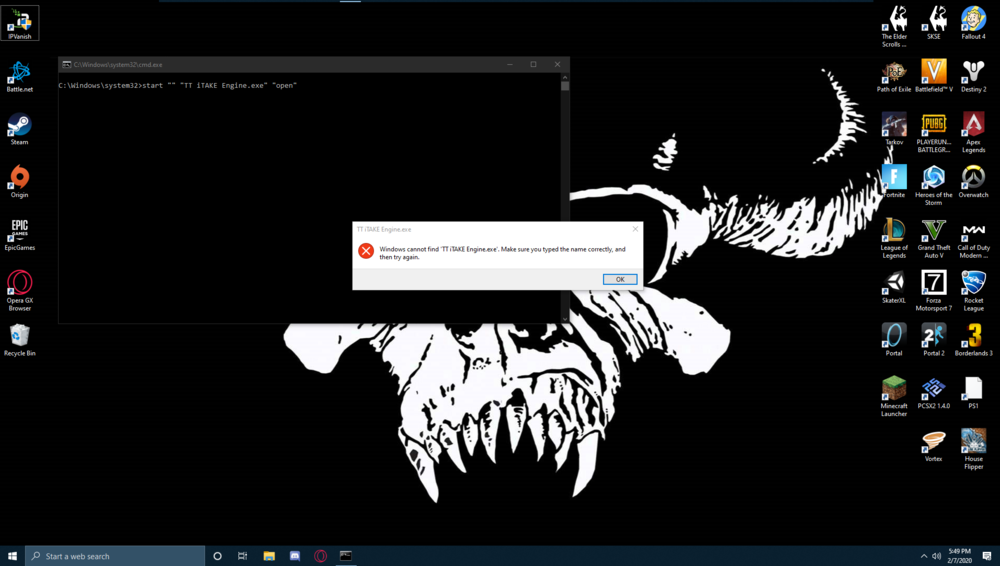Select the Battle.net desktop icon
Viewport: 1000px width, 566px height.
click(20, 76)
